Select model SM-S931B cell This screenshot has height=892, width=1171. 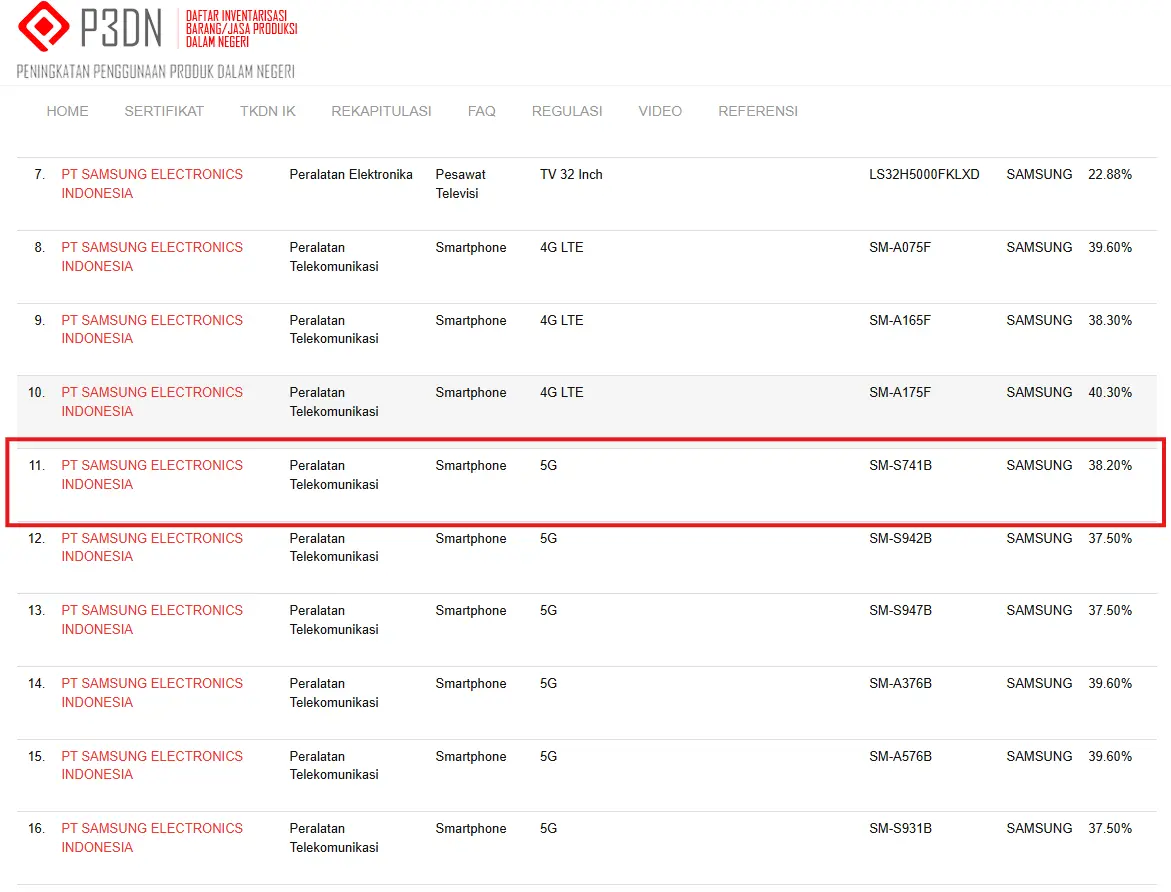(x=900, y=828)
